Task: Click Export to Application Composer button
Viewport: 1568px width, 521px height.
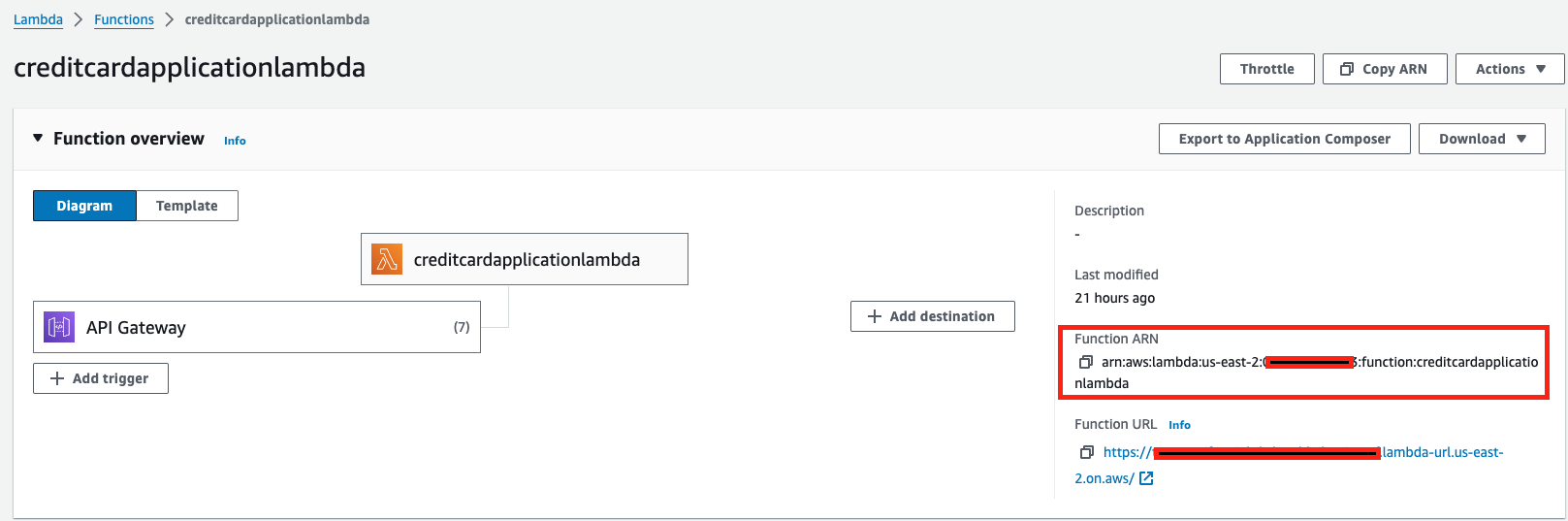Action: (x=1284, y=139)
